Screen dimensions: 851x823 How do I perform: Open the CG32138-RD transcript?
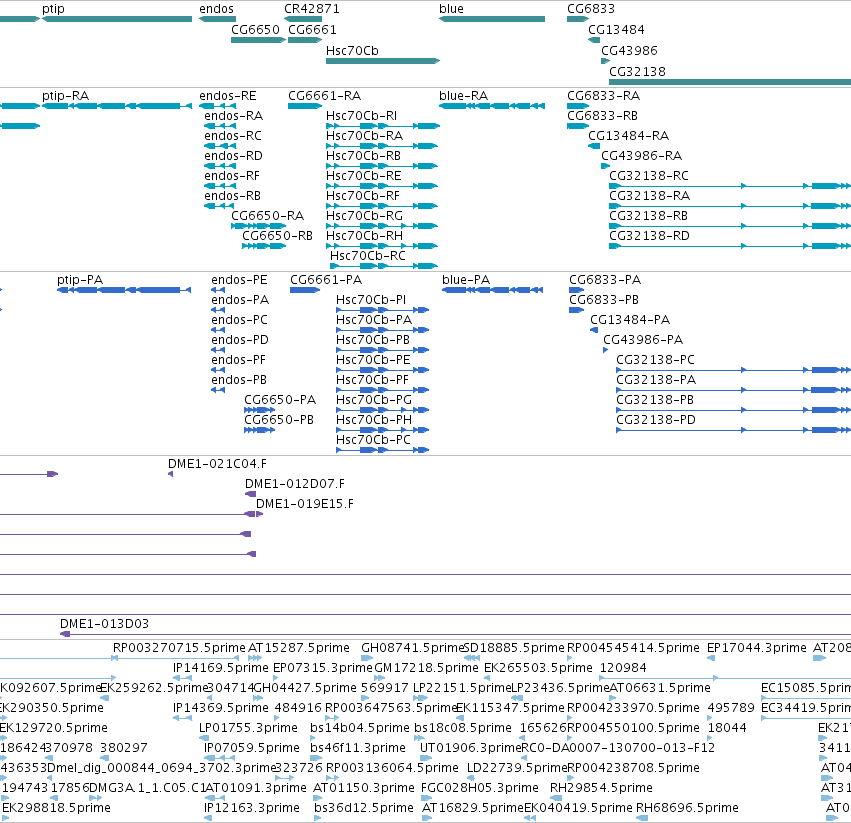click(730, 246)
